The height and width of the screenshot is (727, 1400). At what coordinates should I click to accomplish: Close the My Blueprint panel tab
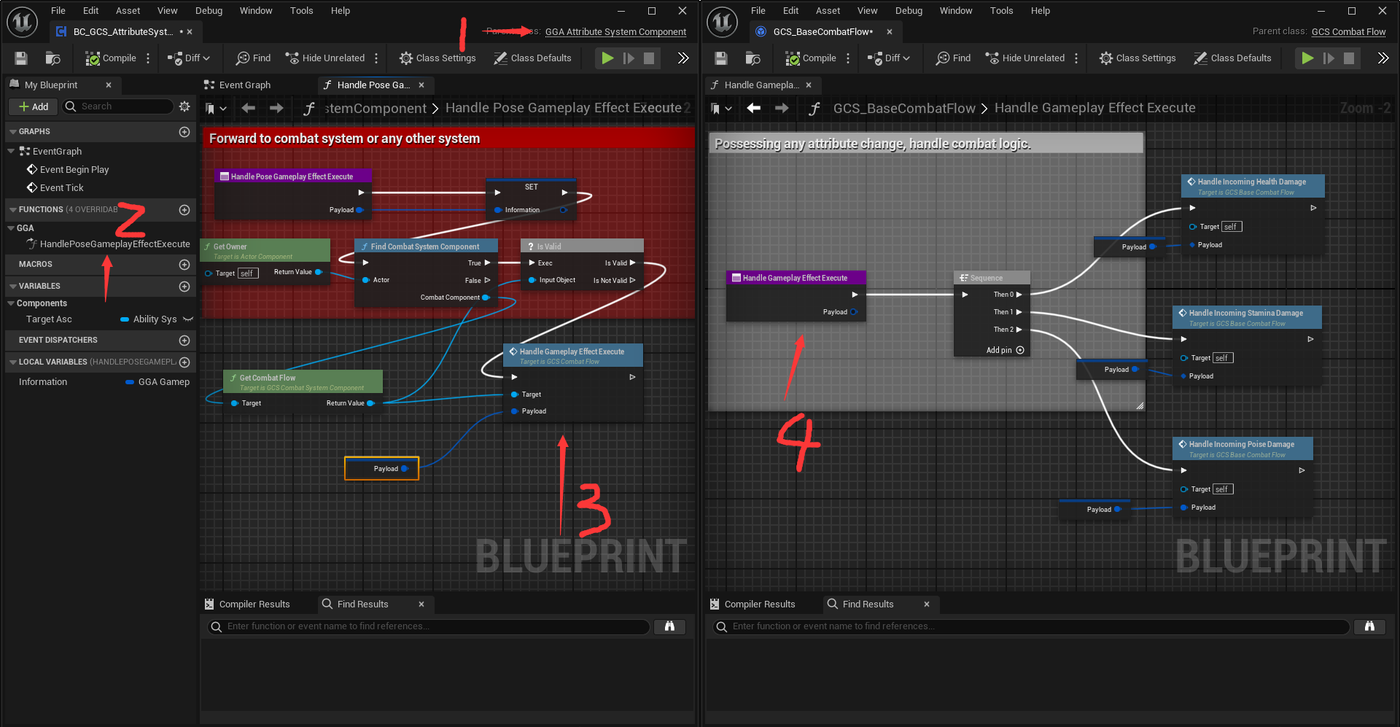[108, 85]
